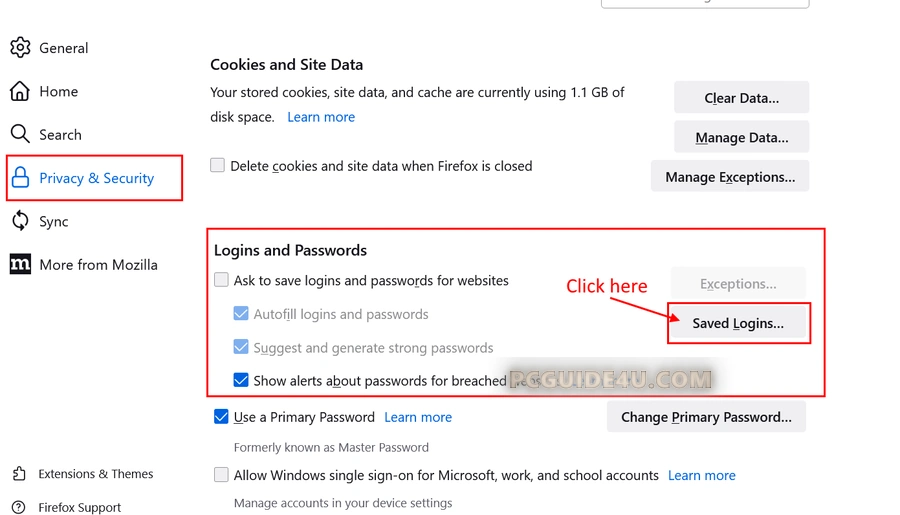Check Ask to save logins and passwords
The image size is (900, 515).
[x=221, y=281]
